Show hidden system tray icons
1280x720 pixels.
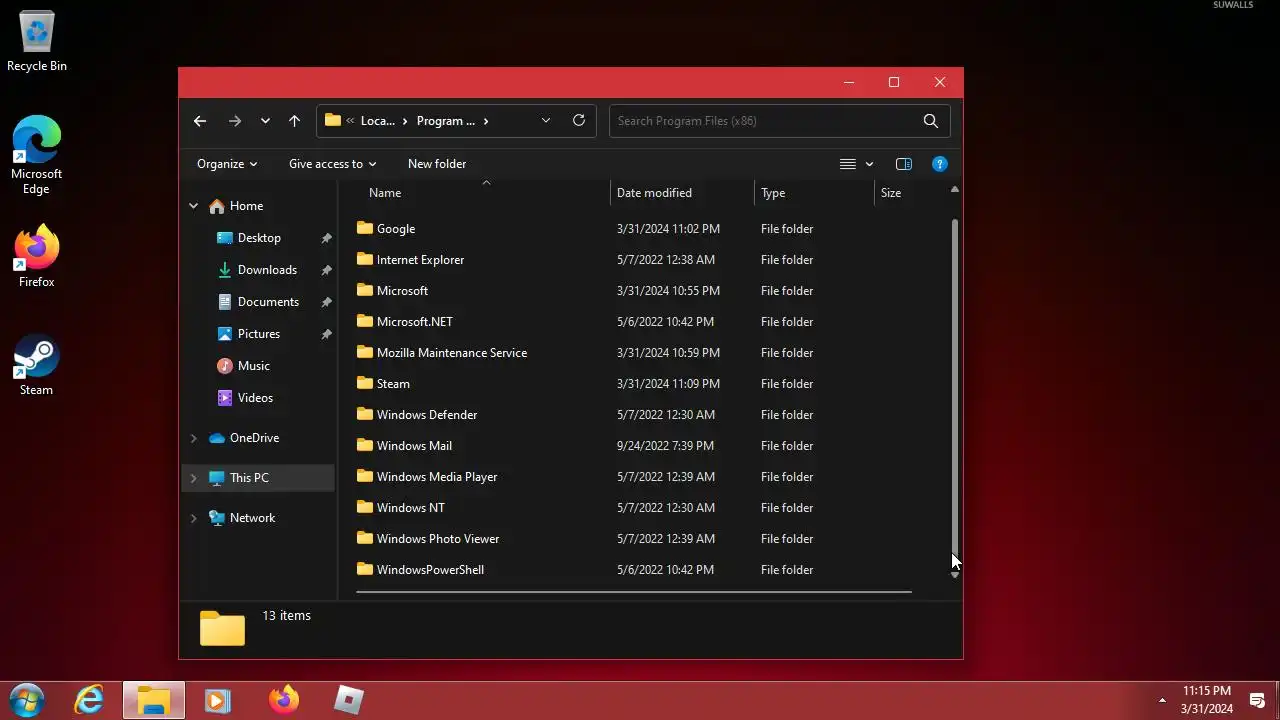pyautogui.click(x=1162, y=700)
